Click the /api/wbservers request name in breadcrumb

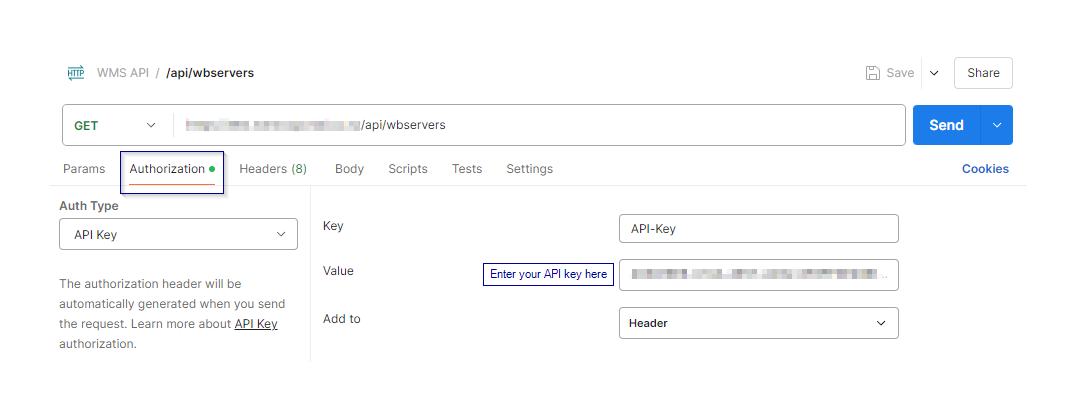[210, 73]
